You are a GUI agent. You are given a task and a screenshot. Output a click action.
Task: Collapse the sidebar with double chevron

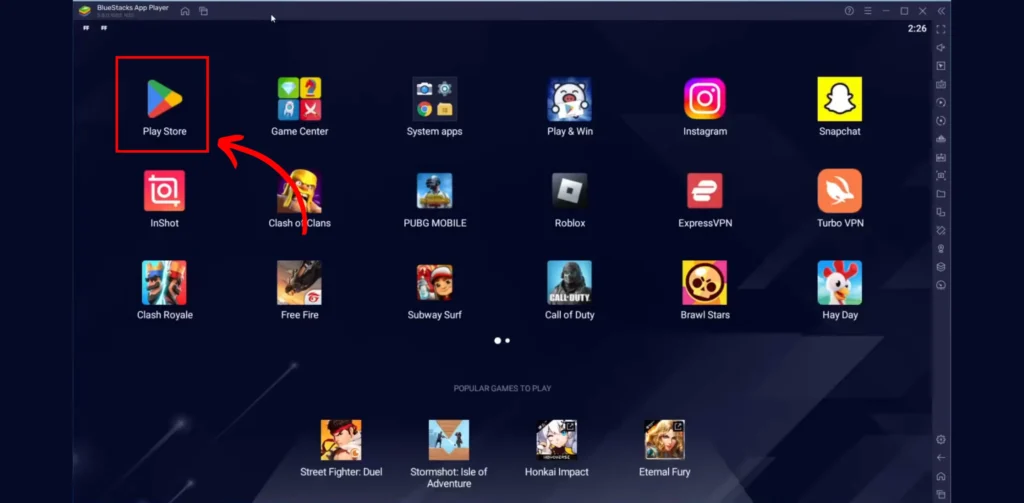[x=941, y=11]
